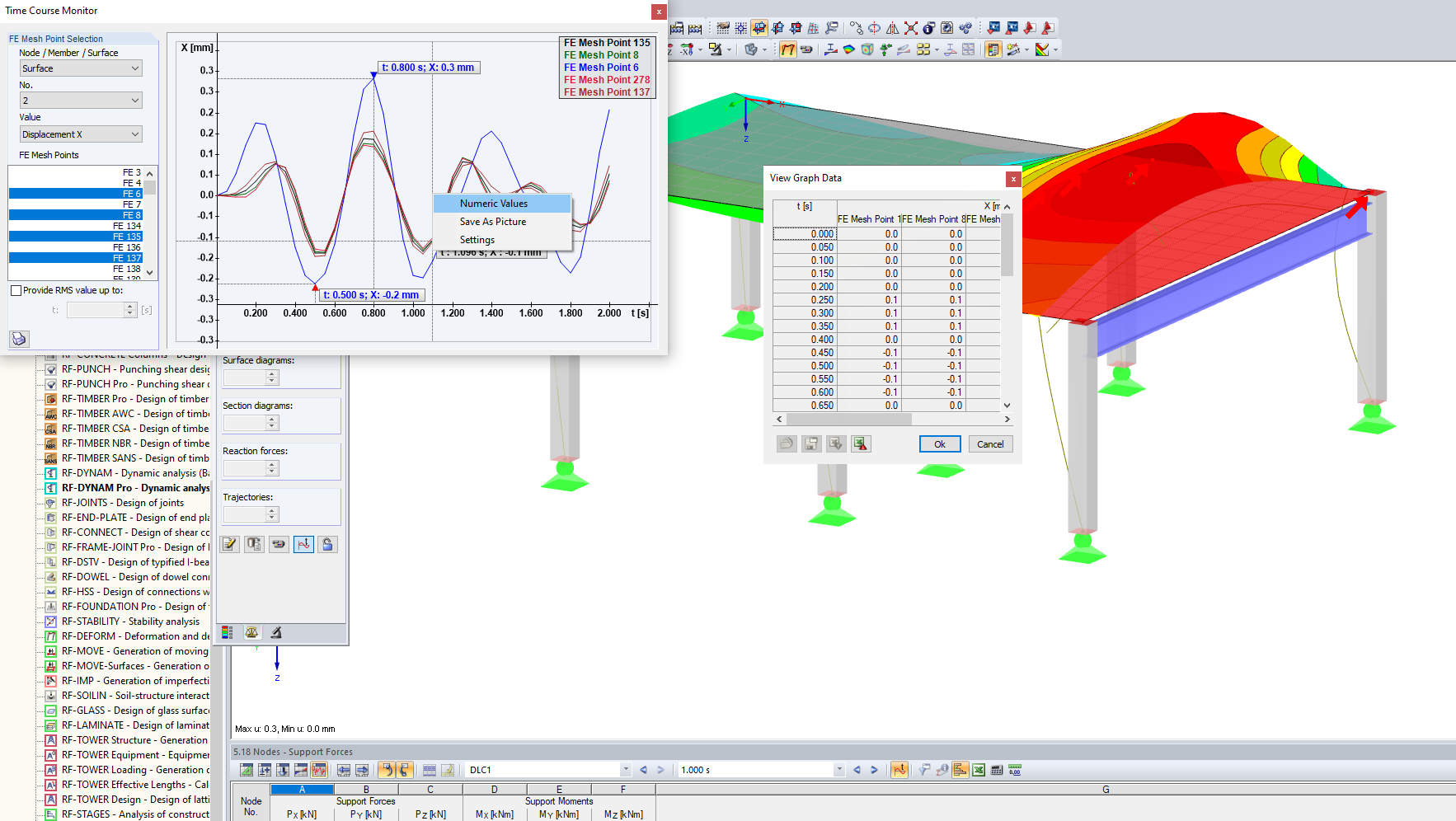Enable Provide RMS value checkbox
Screen dimensions: 1456x821
[16, 290]
